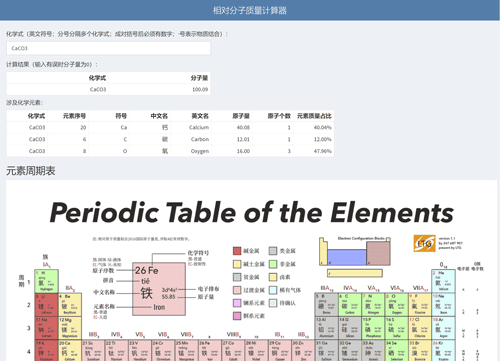
Task: Click the ETG logo on periodic table
Action: [424, 243]
